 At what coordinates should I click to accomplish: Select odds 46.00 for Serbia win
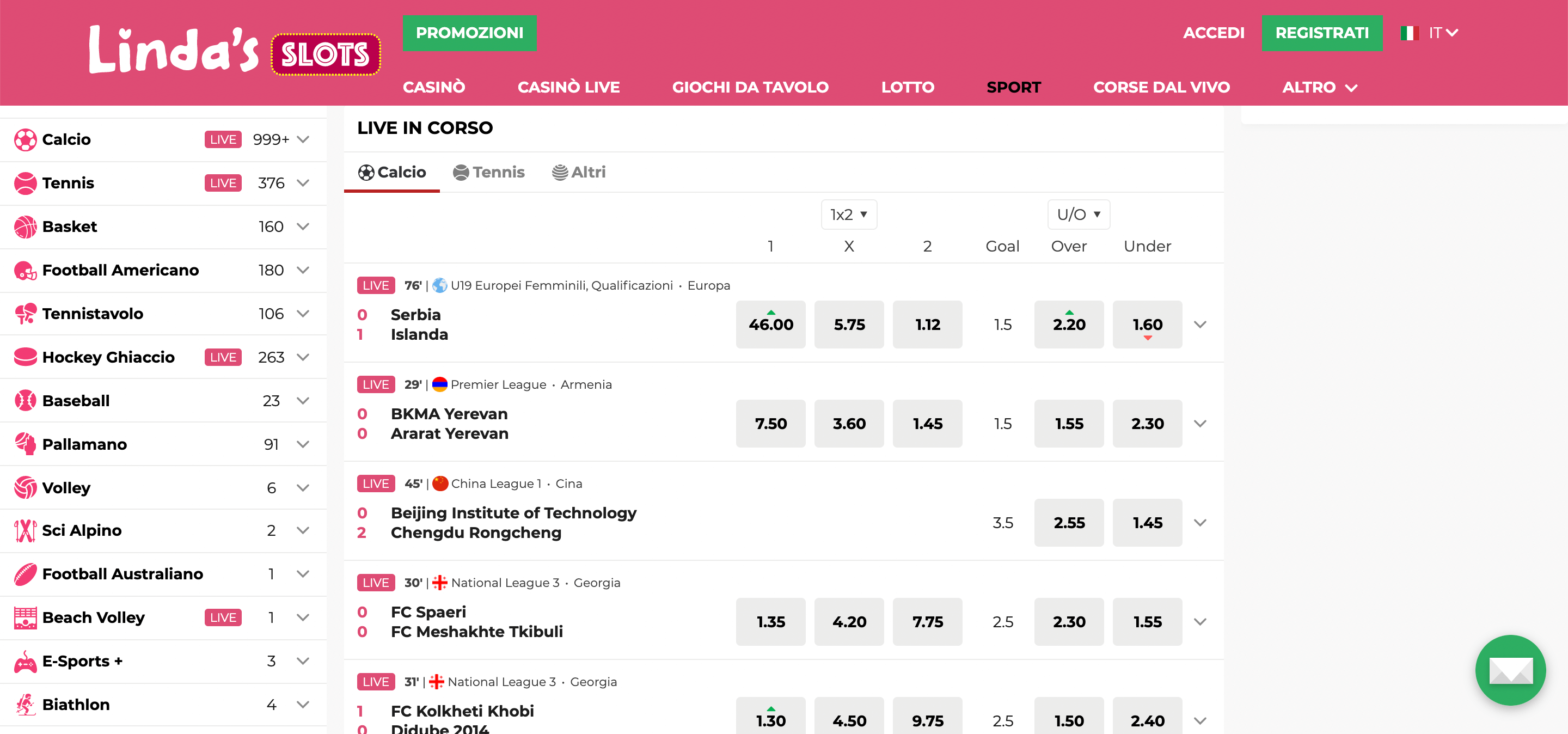(770, 325)
